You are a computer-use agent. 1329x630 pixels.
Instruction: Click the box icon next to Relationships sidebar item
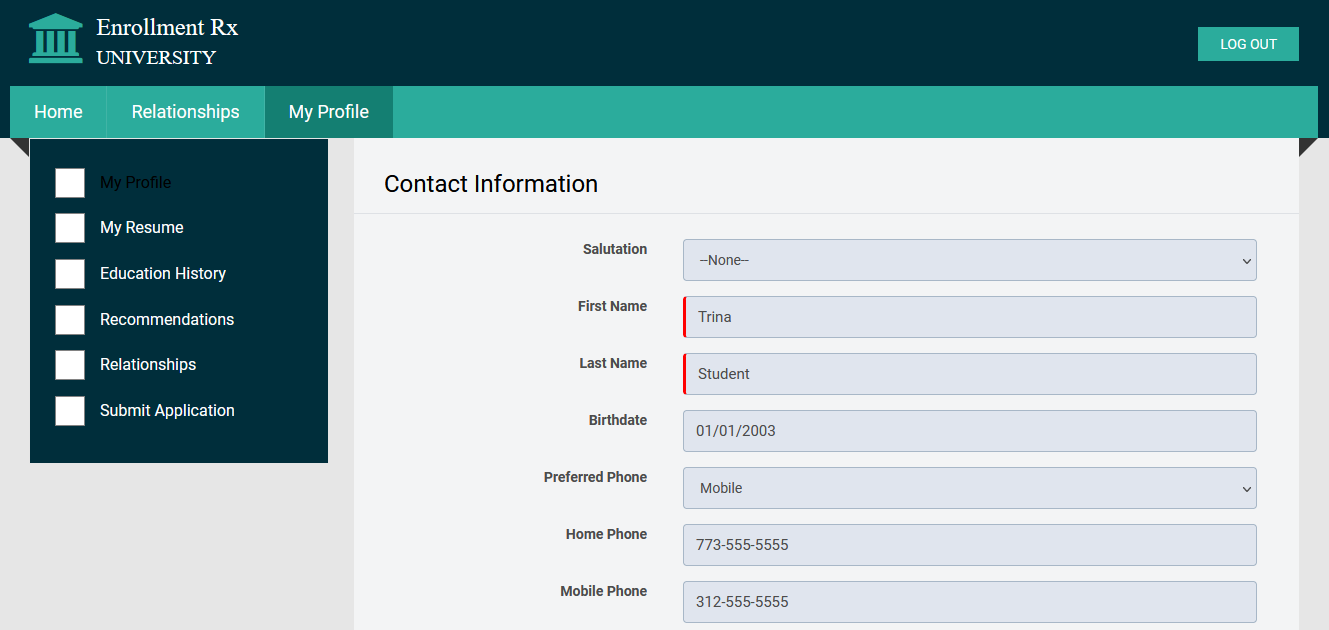[70, 365]
